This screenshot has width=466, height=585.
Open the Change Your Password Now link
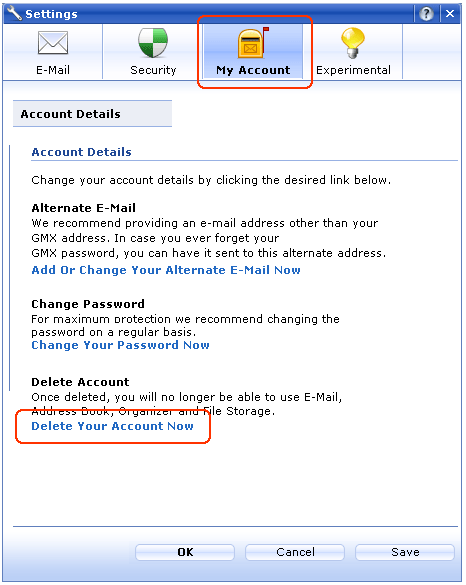point(121,345)
